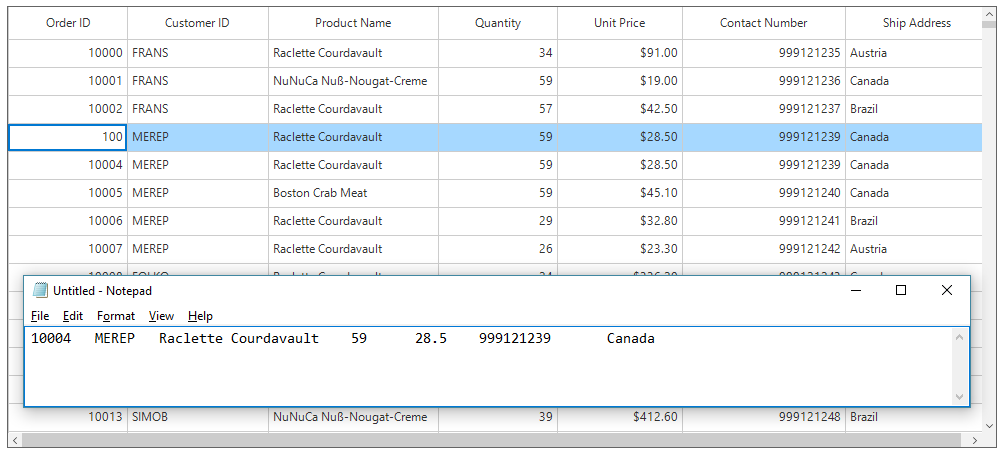The width and height of the screenshot is (1001, 449).
Task: Select Order ID cell 10002
Action: [x=68, y=109]
